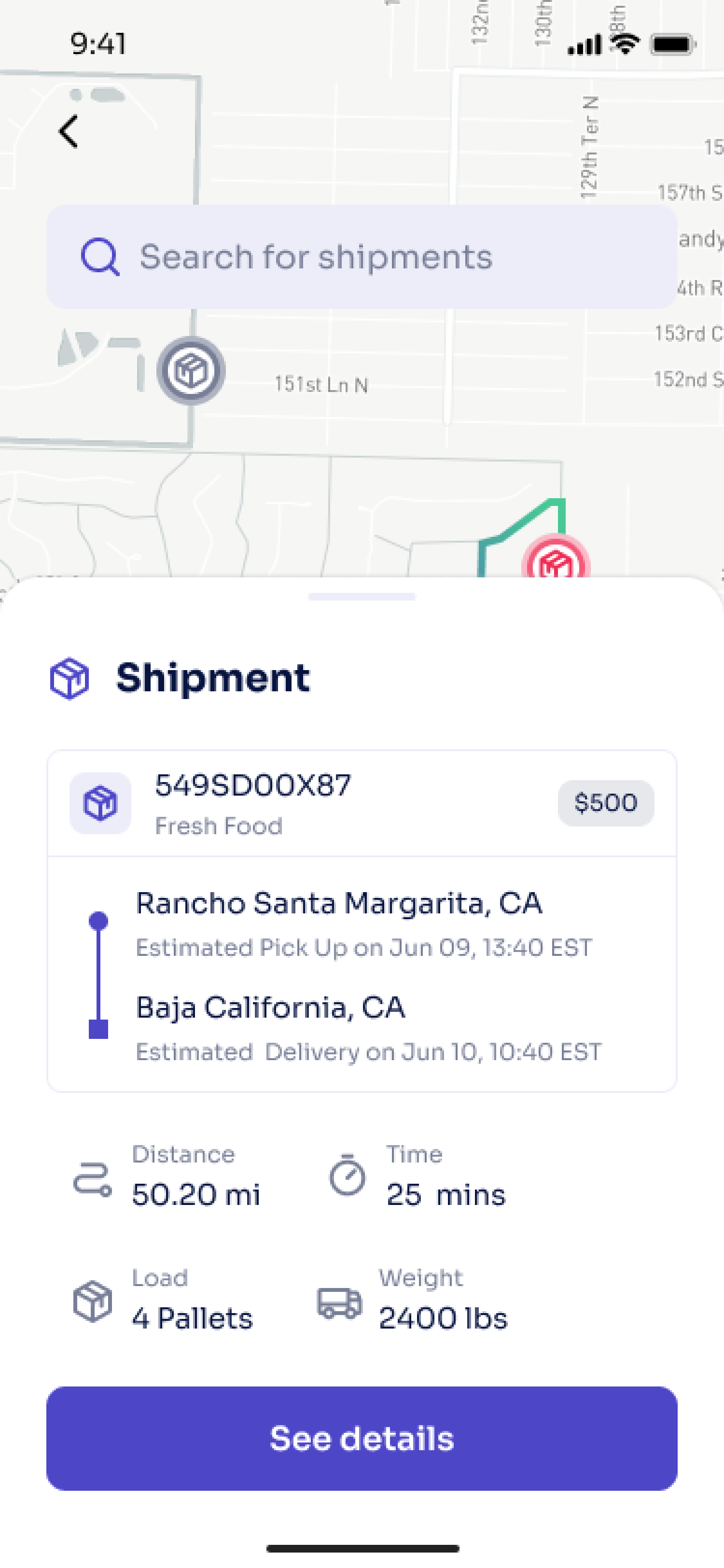Viewport: 724px width, 1568px height.
Task: Click the Shipment header box icon
Action: pos(70,677)
